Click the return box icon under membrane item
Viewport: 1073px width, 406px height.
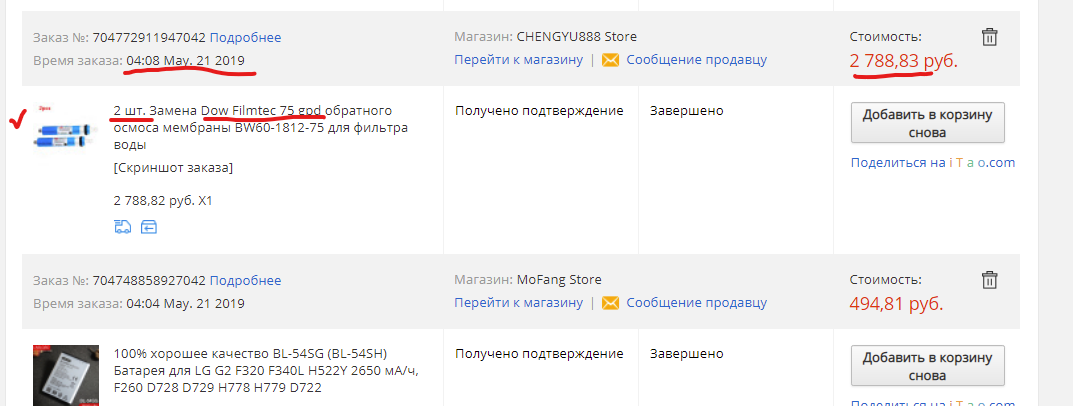149,226
